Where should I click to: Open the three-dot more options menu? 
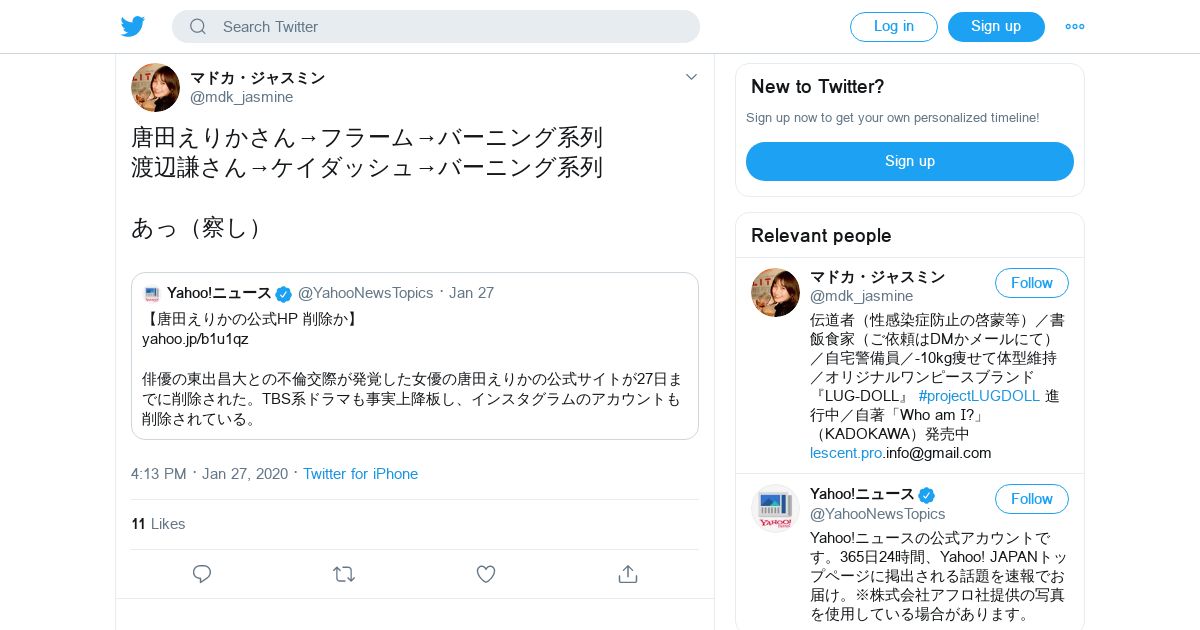tap(1074, 27)
